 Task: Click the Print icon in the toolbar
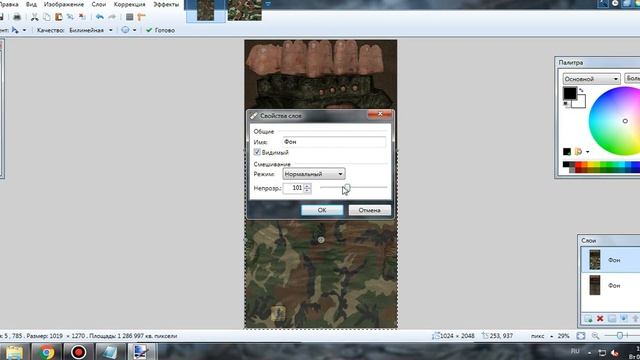(x=17, y=17)
